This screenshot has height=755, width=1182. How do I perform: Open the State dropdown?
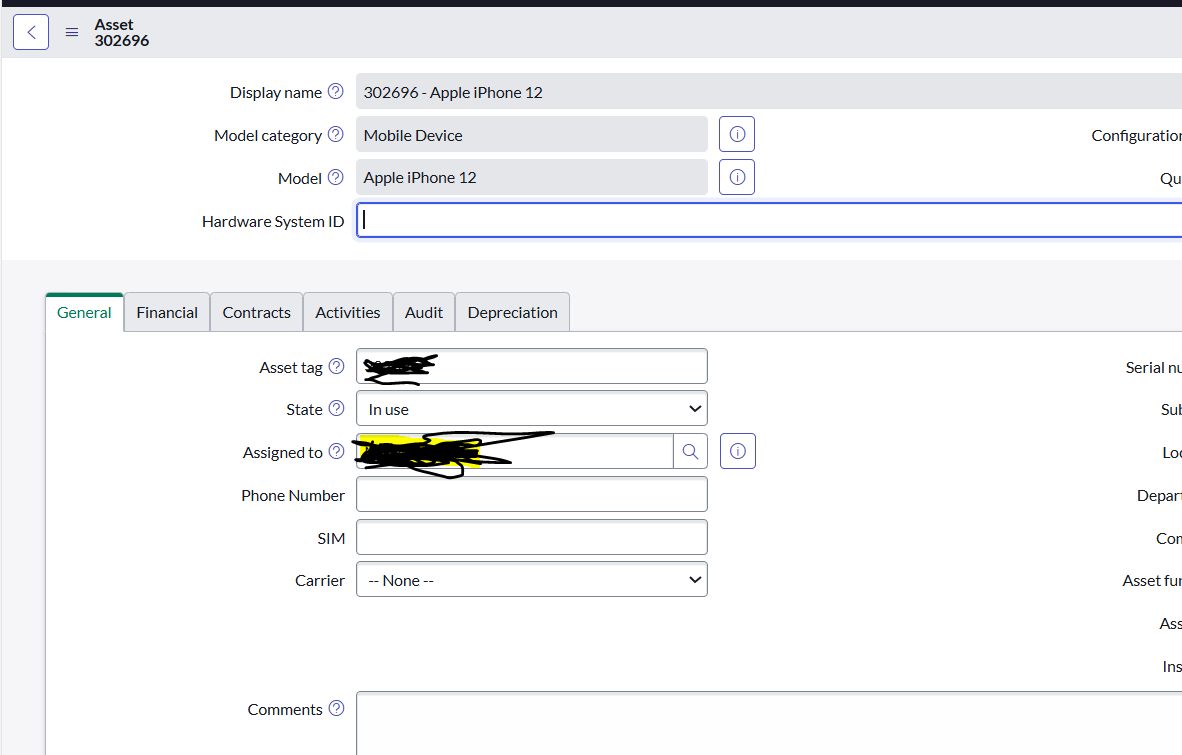pos(531,408)
